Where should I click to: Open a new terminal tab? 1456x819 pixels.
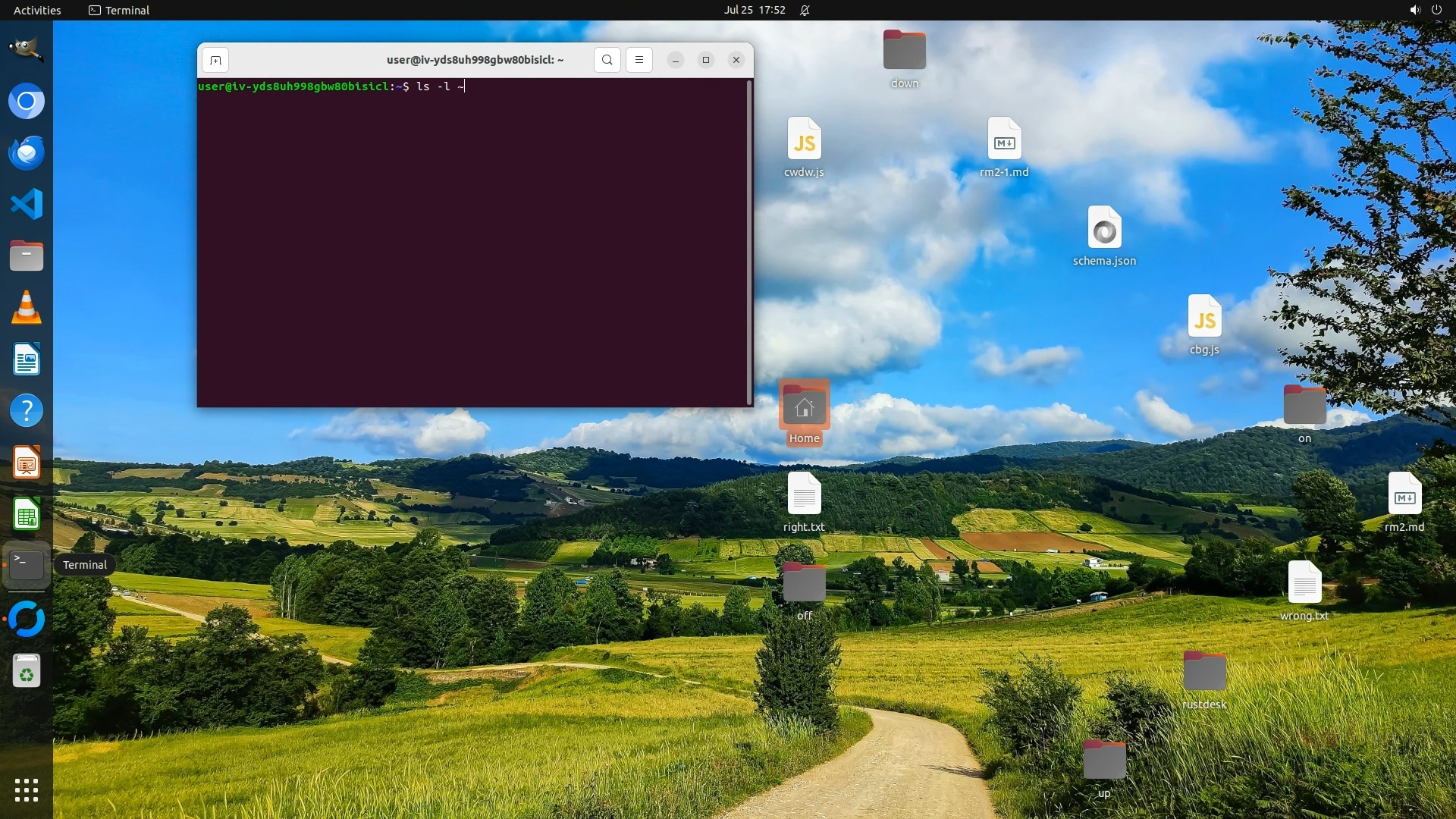click(x=215, y=60)
